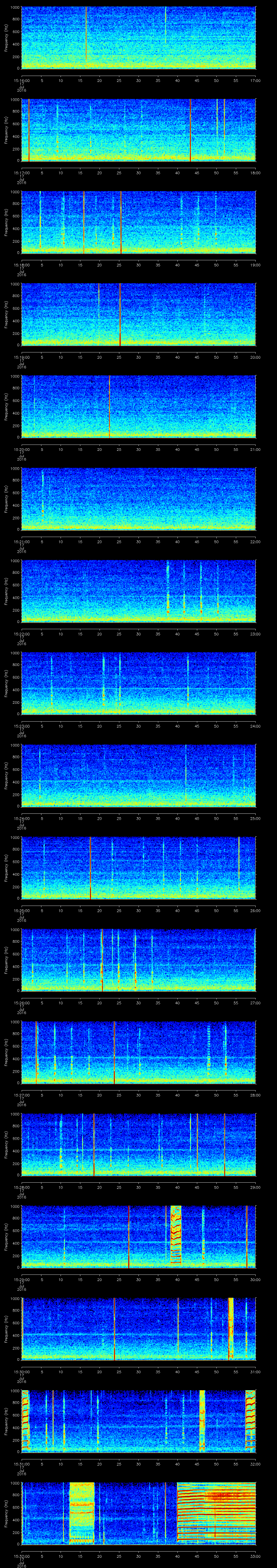The height and width of the screenshot is (1568, 277).
Task: Select the spectrogram panel starting at 15:16:00
Action: coord(138,38)
